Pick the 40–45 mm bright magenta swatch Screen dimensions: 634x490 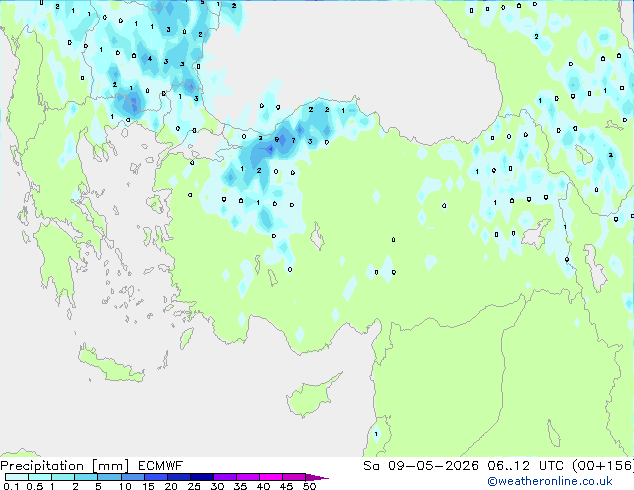tap(271, 477)
